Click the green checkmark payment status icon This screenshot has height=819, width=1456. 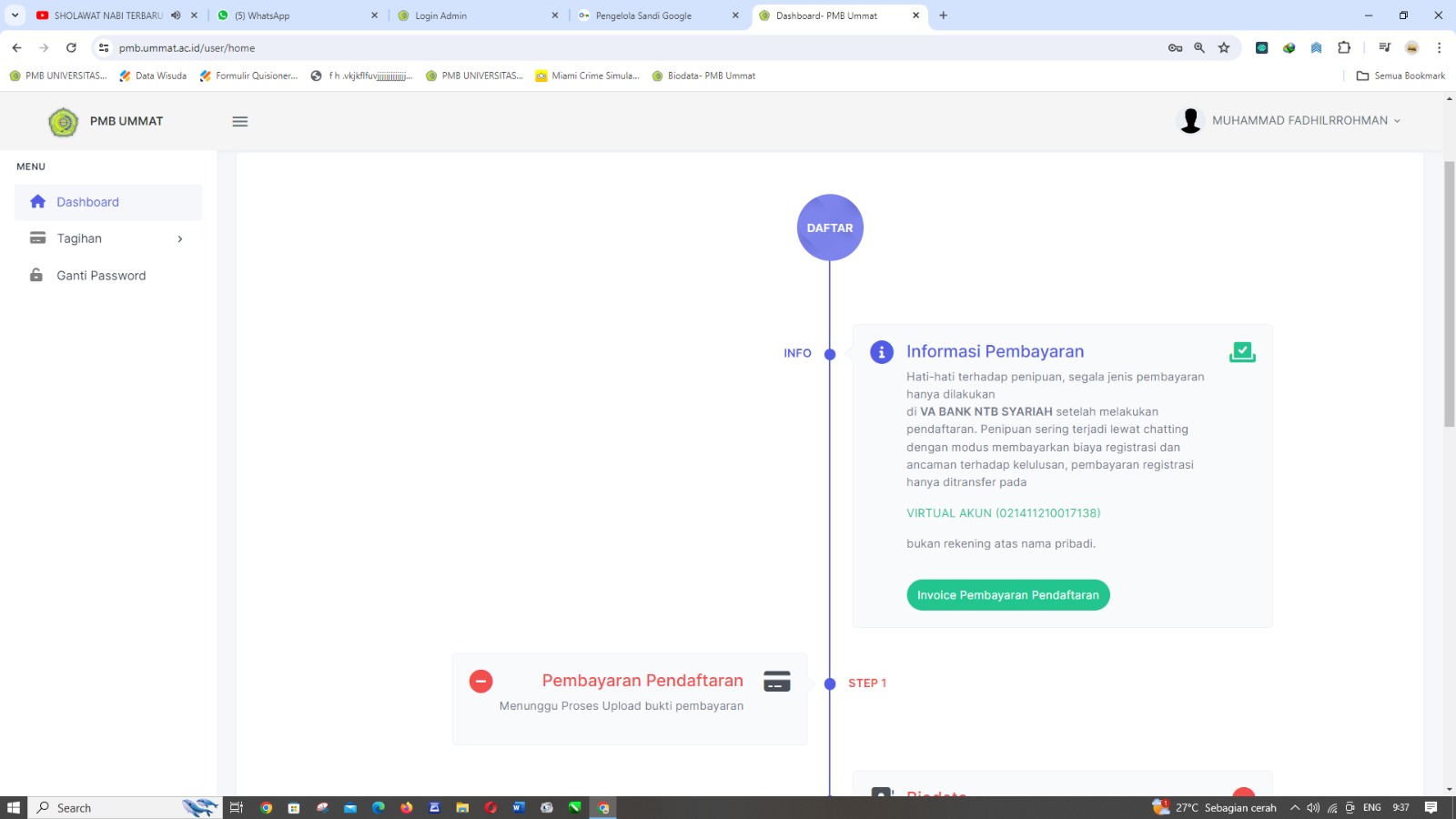[x=1242, y=352]
